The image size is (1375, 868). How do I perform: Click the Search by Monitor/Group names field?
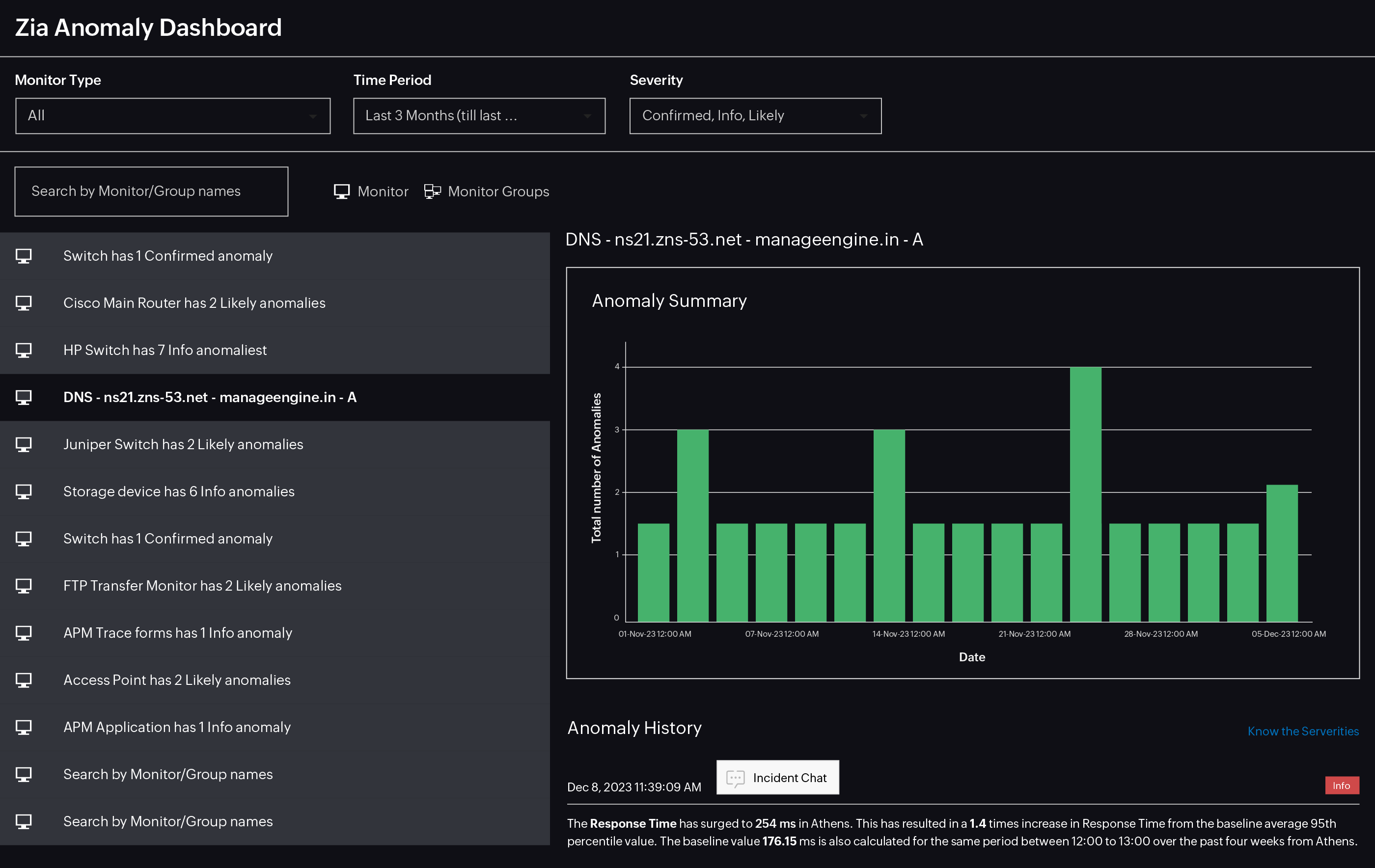click(x=151, y=191)
